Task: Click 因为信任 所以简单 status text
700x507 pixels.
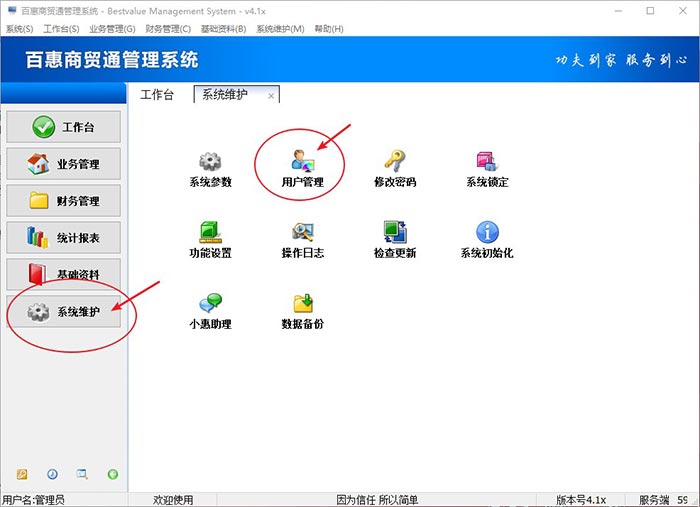Action: click(377, 500)
